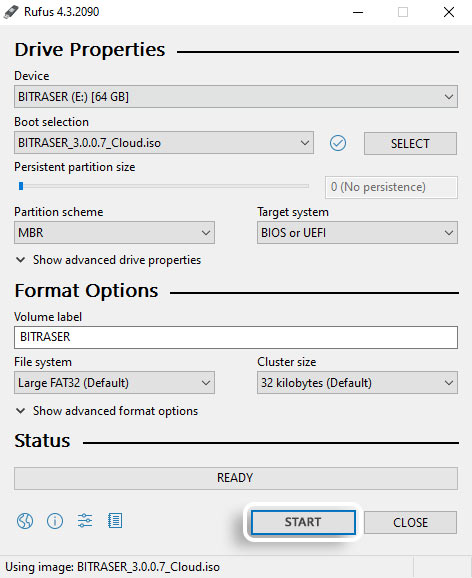Click the 'Status' heading
The image size is (472, 578).
[42, 441]
